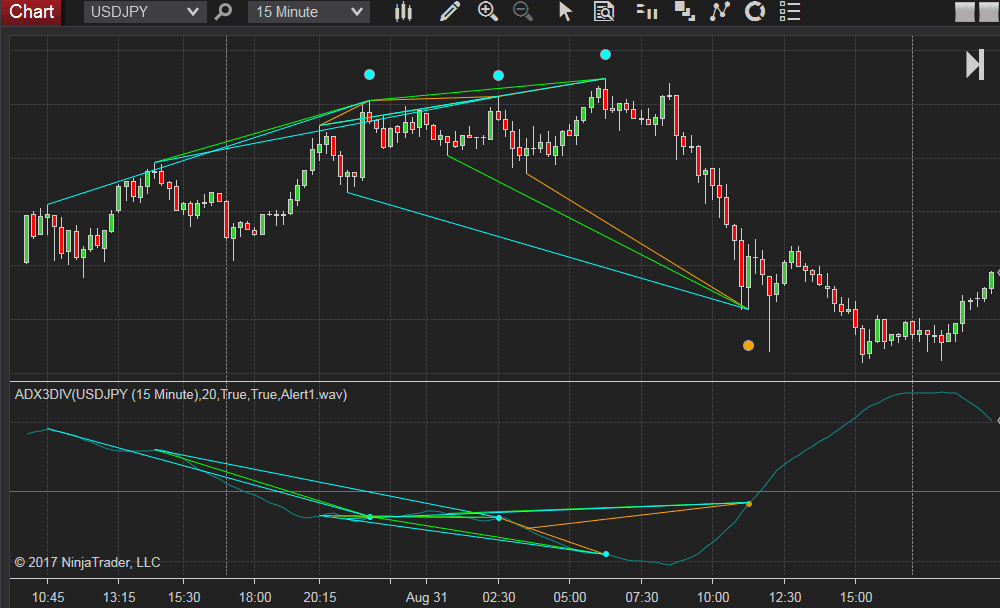Viewport: 1000px width, 608px height.
Task: Expand the instrument selector arrow
Action: (x=196, y=12)
